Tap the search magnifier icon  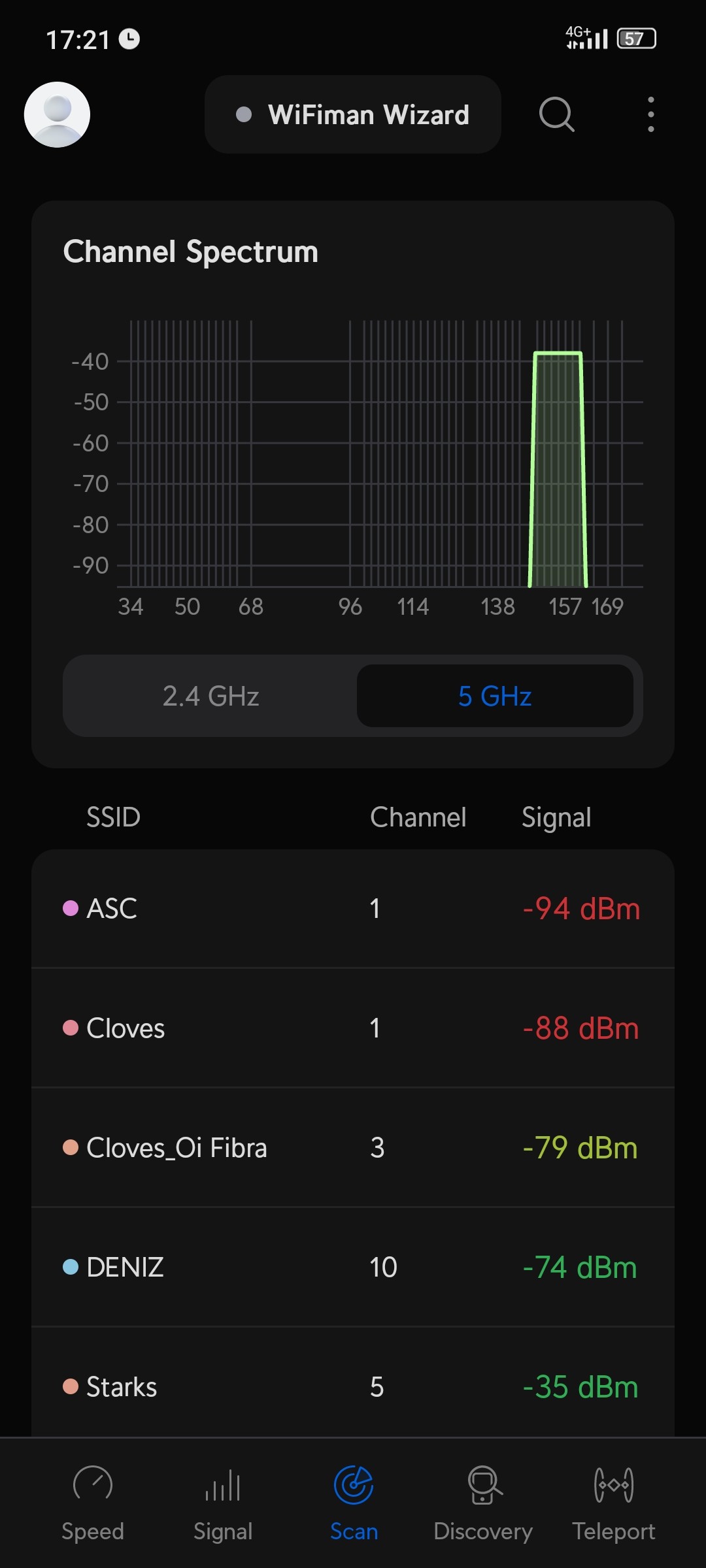point(556,114)
